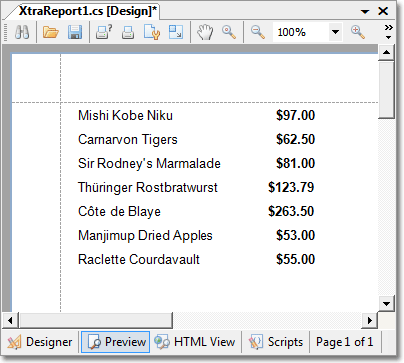The image size is (404, 363).
Task: Click the Manjimup Dried Apples row text
Action: tap(145, 236)
